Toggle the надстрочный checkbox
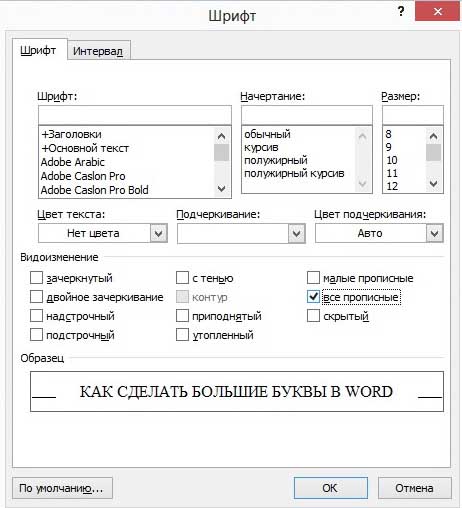This screenshot has height=508, width=462. (36, 315)
